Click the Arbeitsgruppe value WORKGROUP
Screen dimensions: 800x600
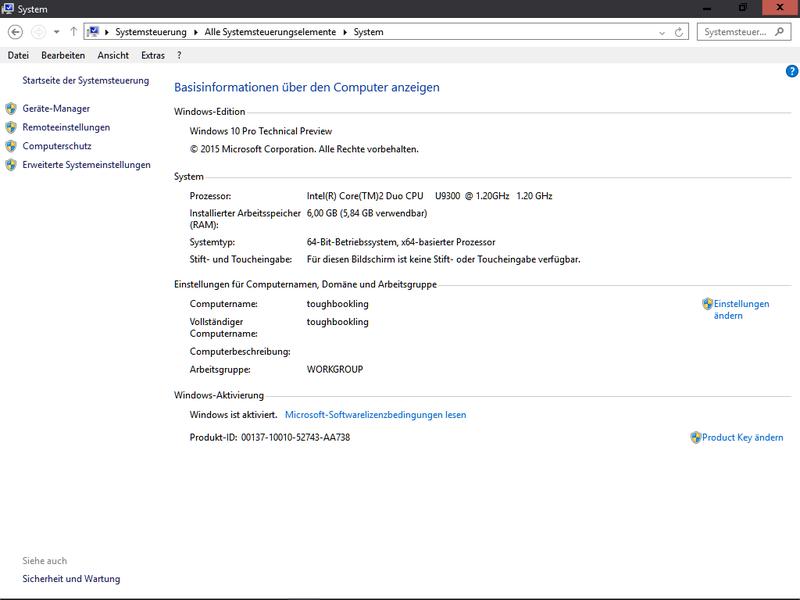coord(335,369)
